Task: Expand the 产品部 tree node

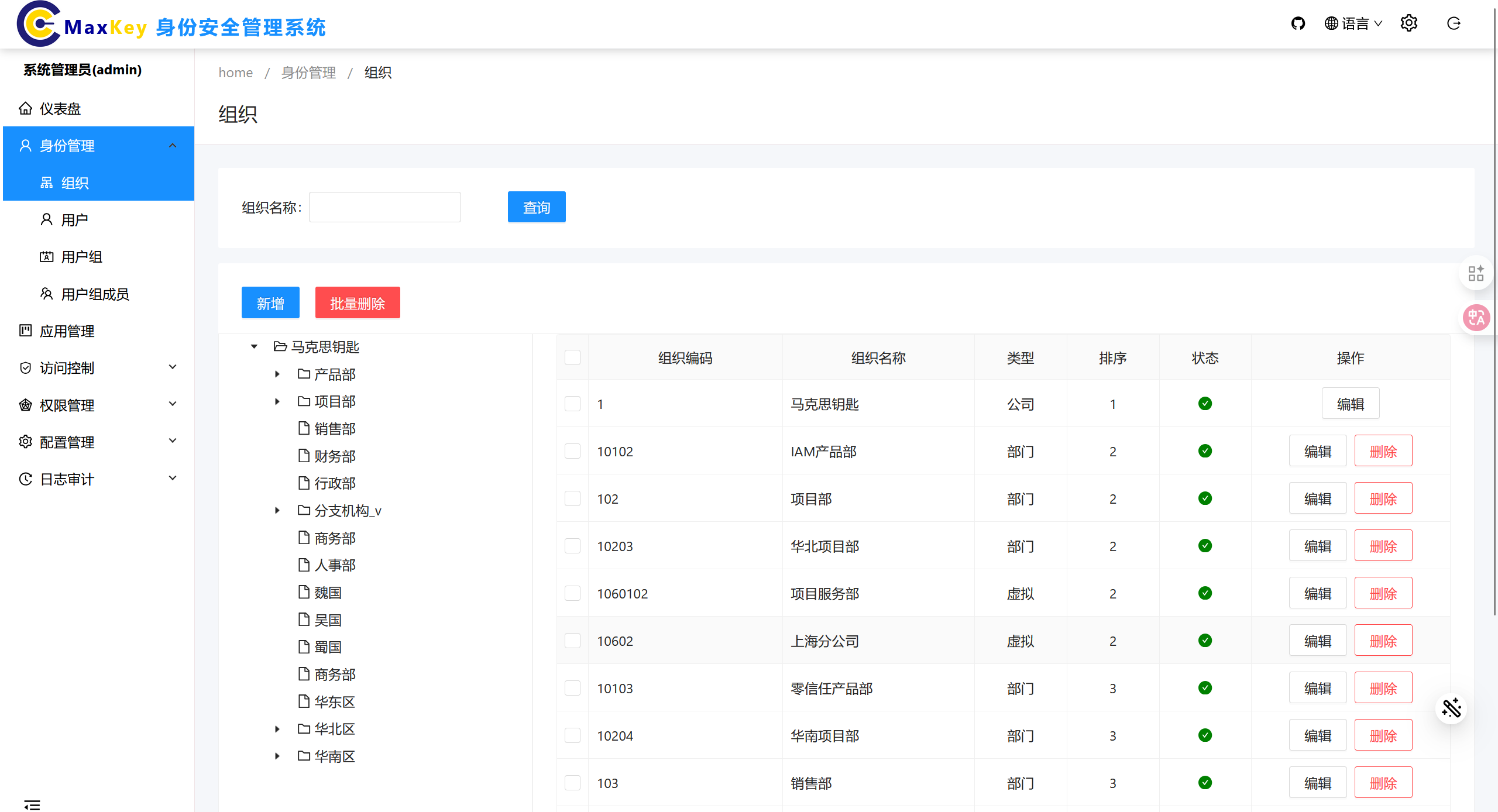Action: click(x=277, y=374)
